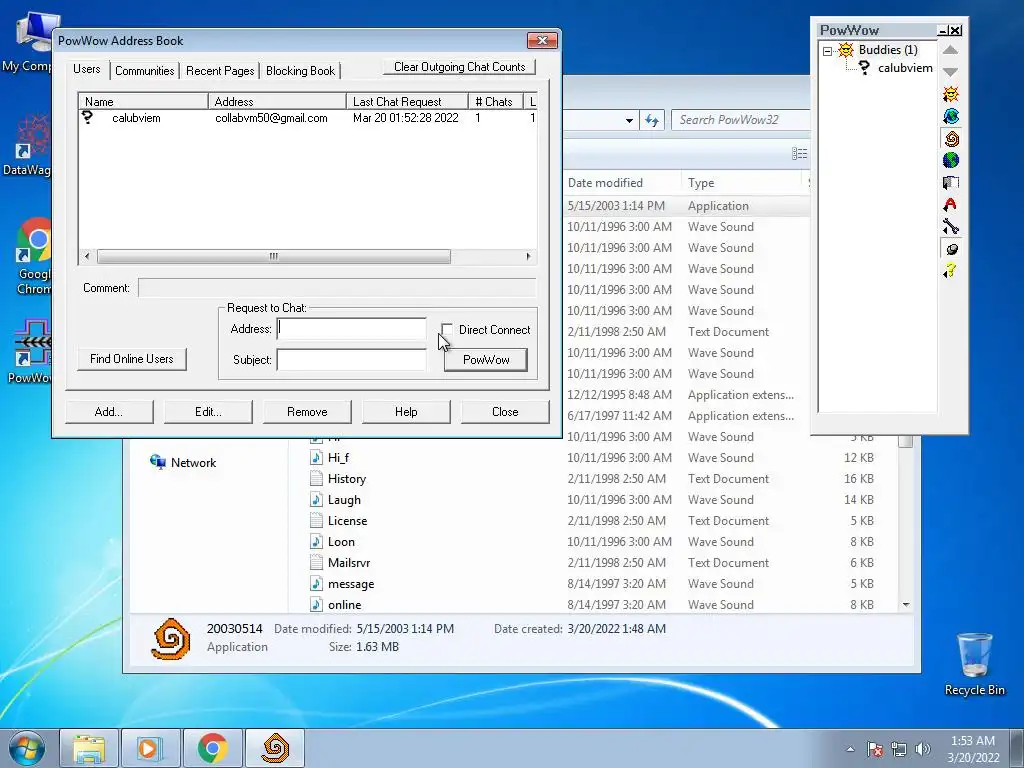Sort Explorer files by Date modified

tap(605, 183)
